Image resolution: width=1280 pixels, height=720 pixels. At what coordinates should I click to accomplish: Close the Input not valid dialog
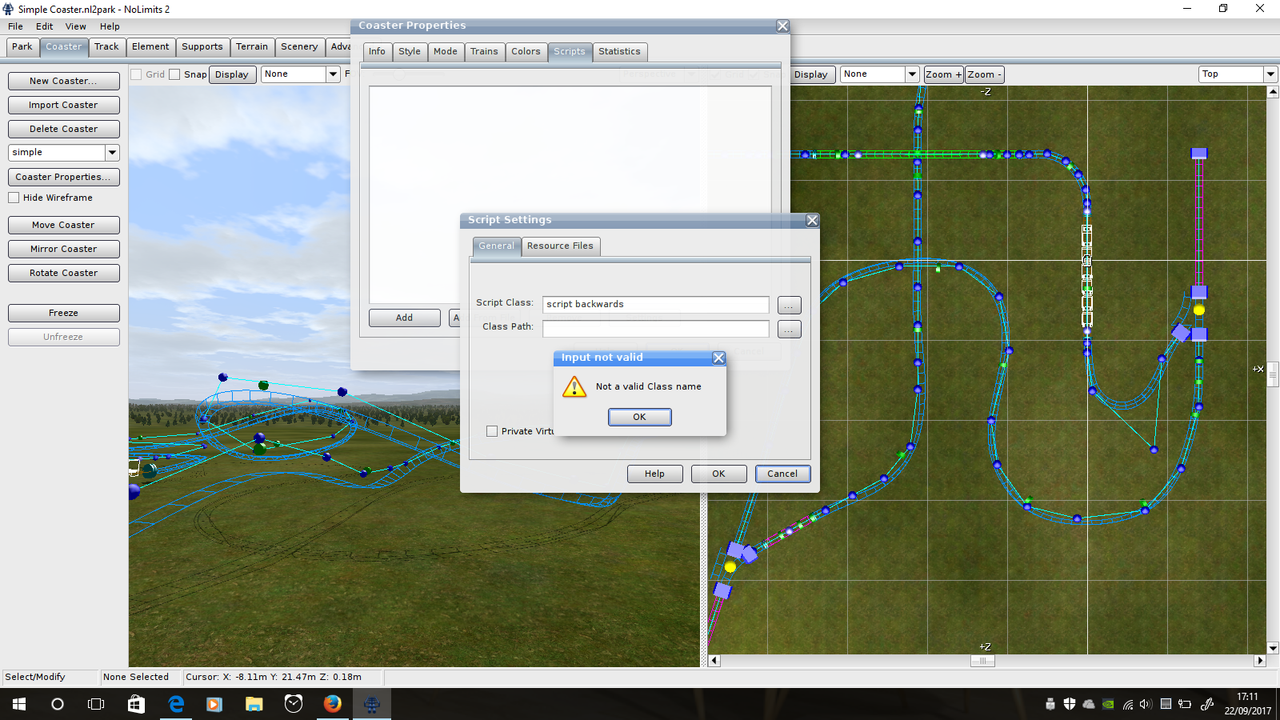pos(718,357)
